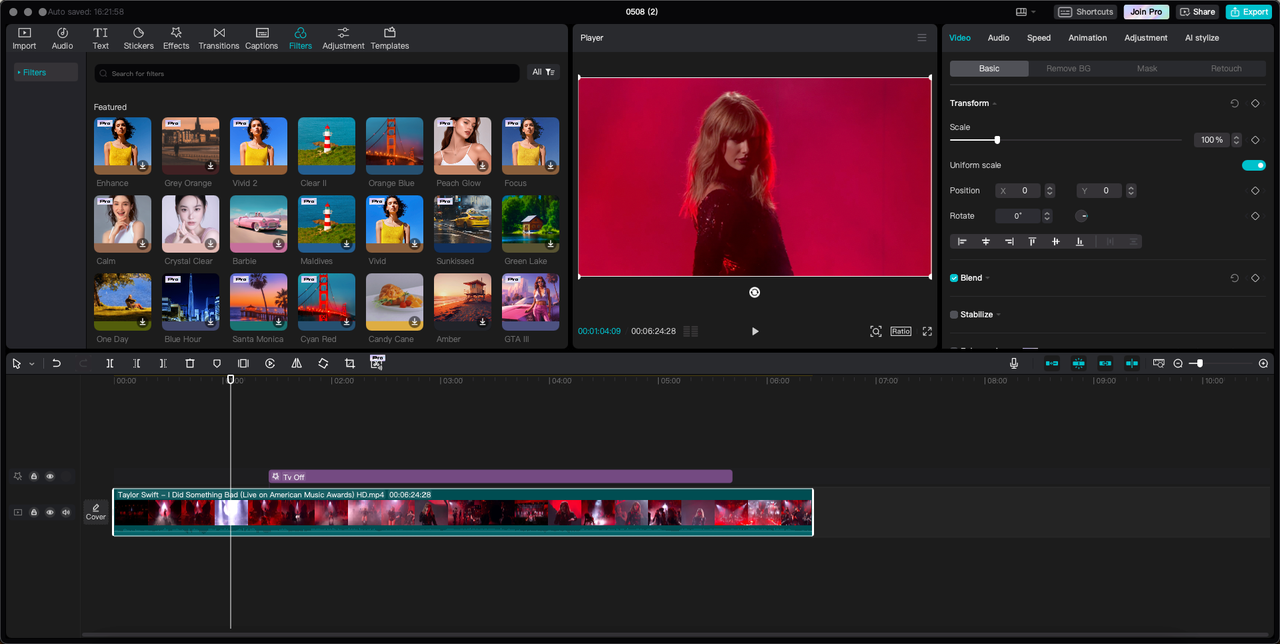The image size is (1280, 644).
Task: Open the Transitions tab
Action: [x=219, y=39]
